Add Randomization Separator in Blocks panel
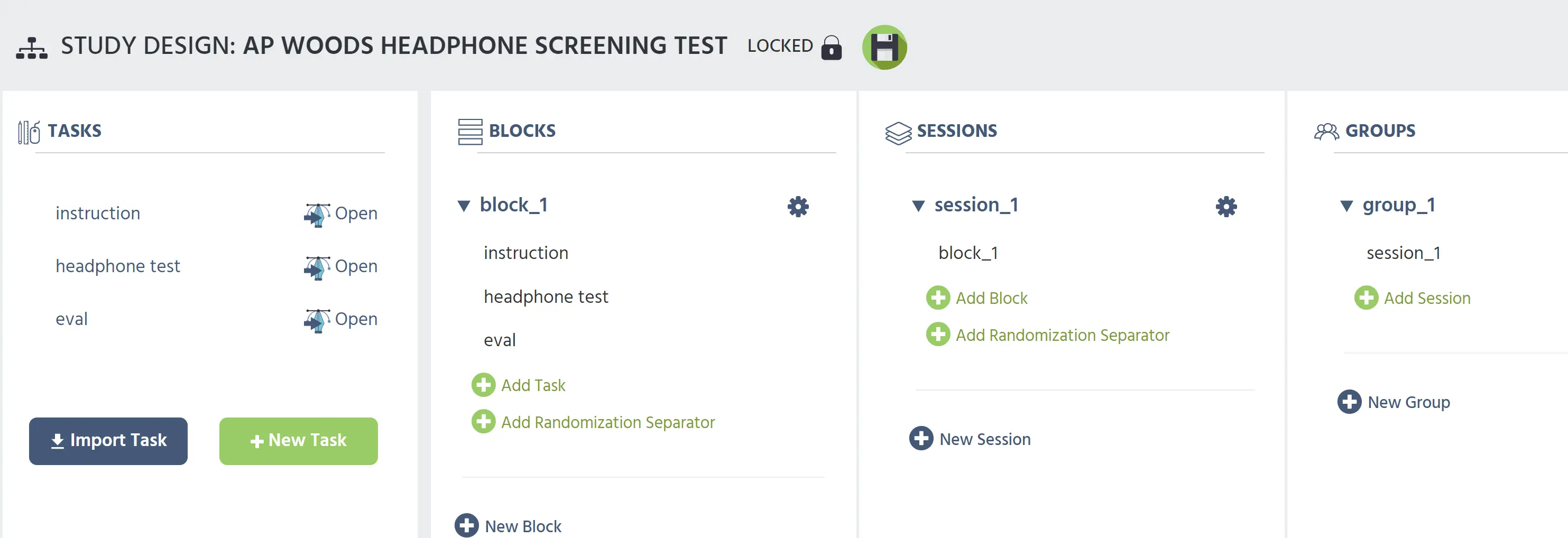 [x=593, y=422]
